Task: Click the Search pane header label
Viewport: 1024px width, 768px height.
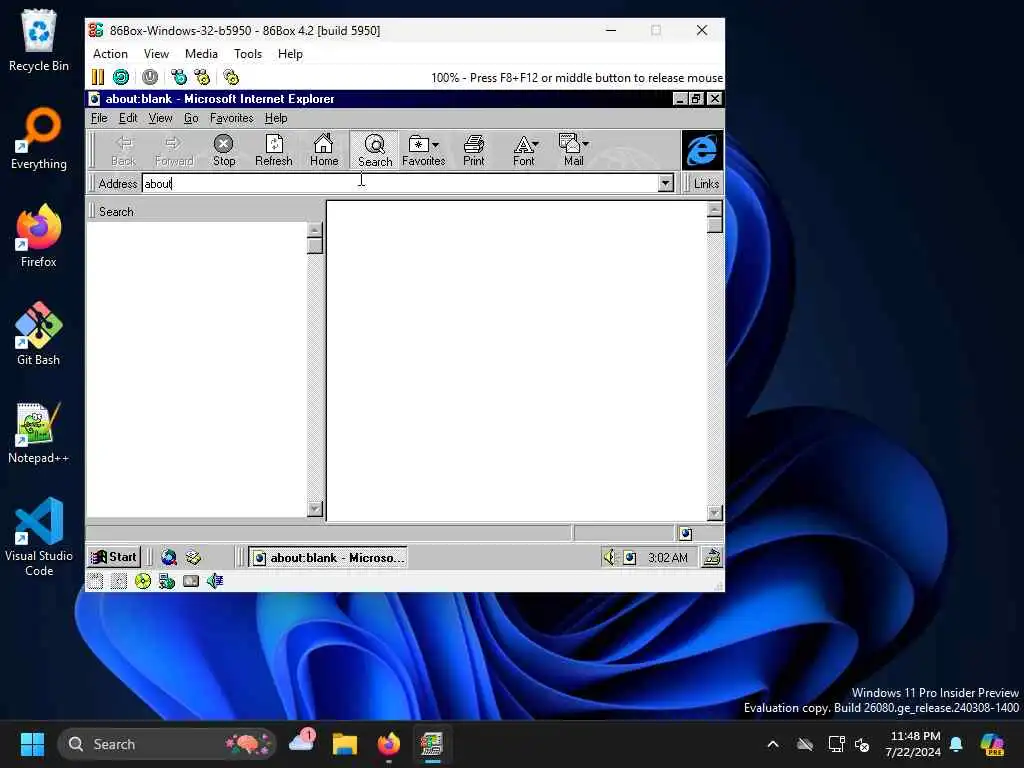Action: coord(116,212)
